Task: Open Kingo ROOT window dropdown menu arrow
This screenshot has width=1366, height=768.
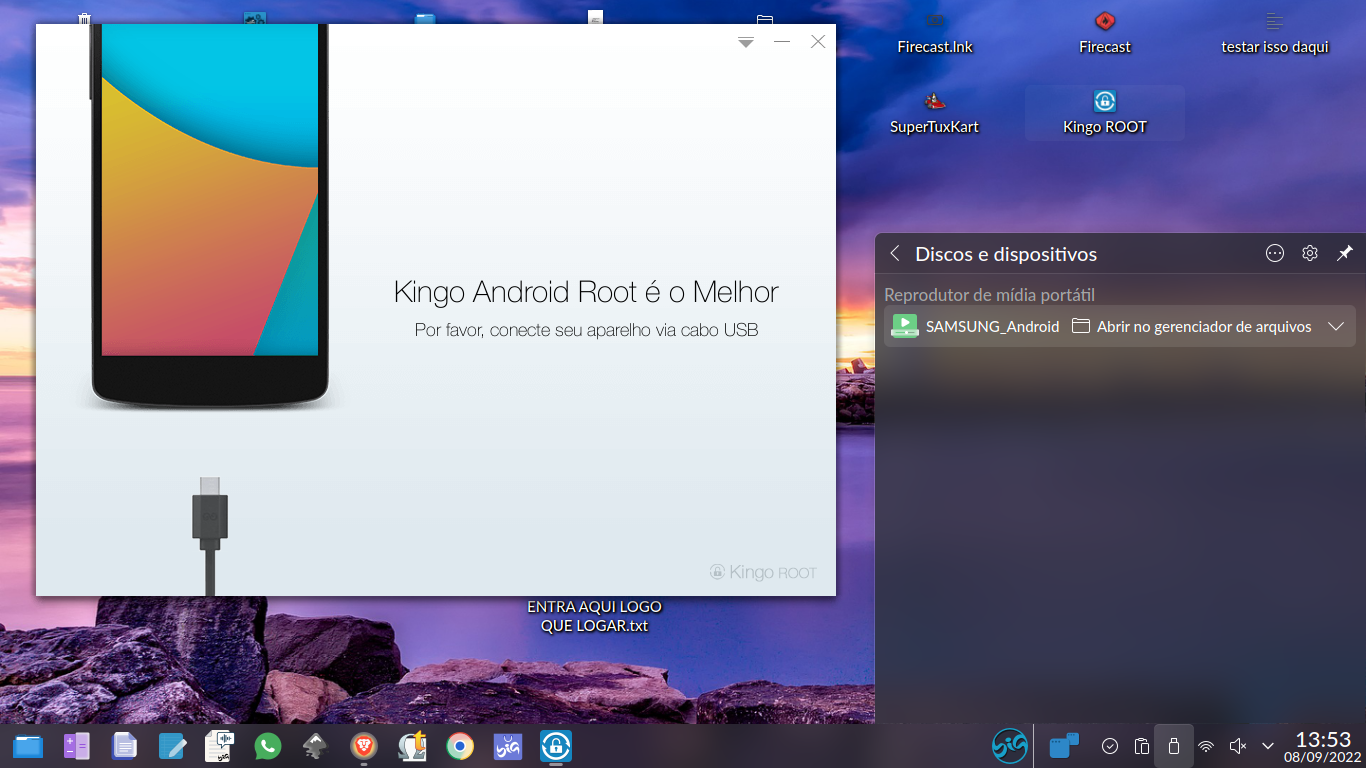Action: (746, 42)
